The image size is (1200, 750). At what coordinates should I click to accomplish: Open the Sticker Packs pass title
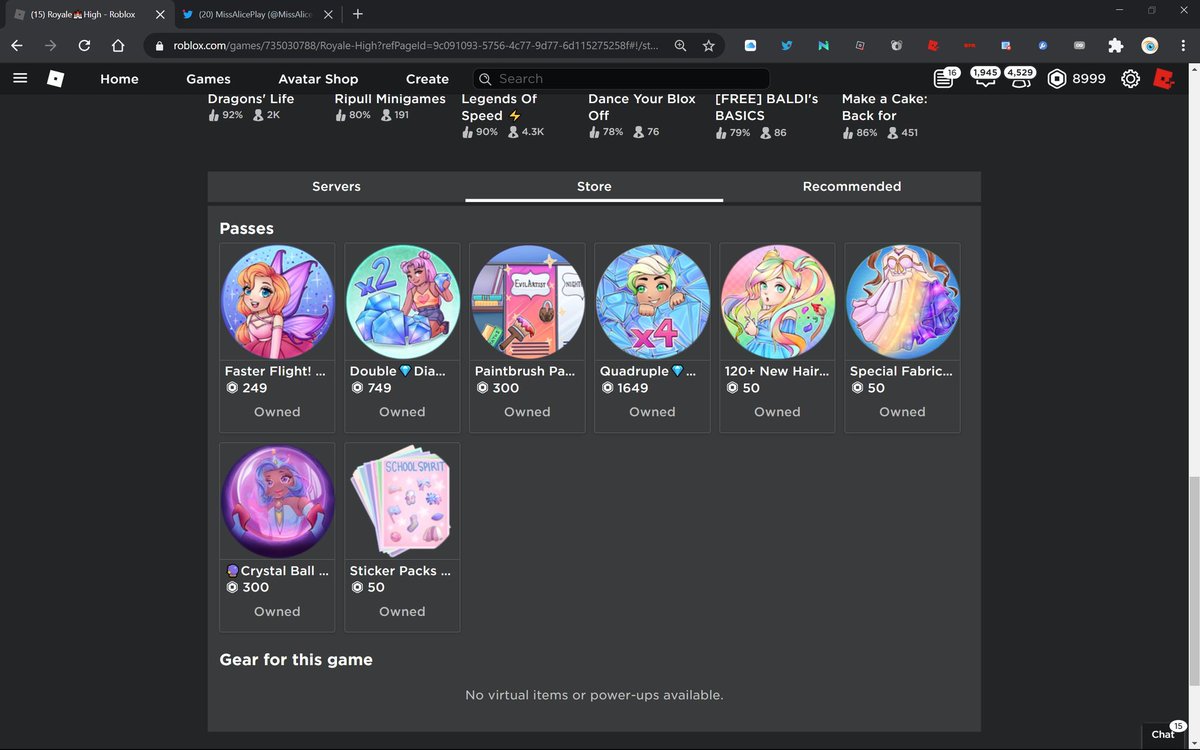tap(400, 571)
